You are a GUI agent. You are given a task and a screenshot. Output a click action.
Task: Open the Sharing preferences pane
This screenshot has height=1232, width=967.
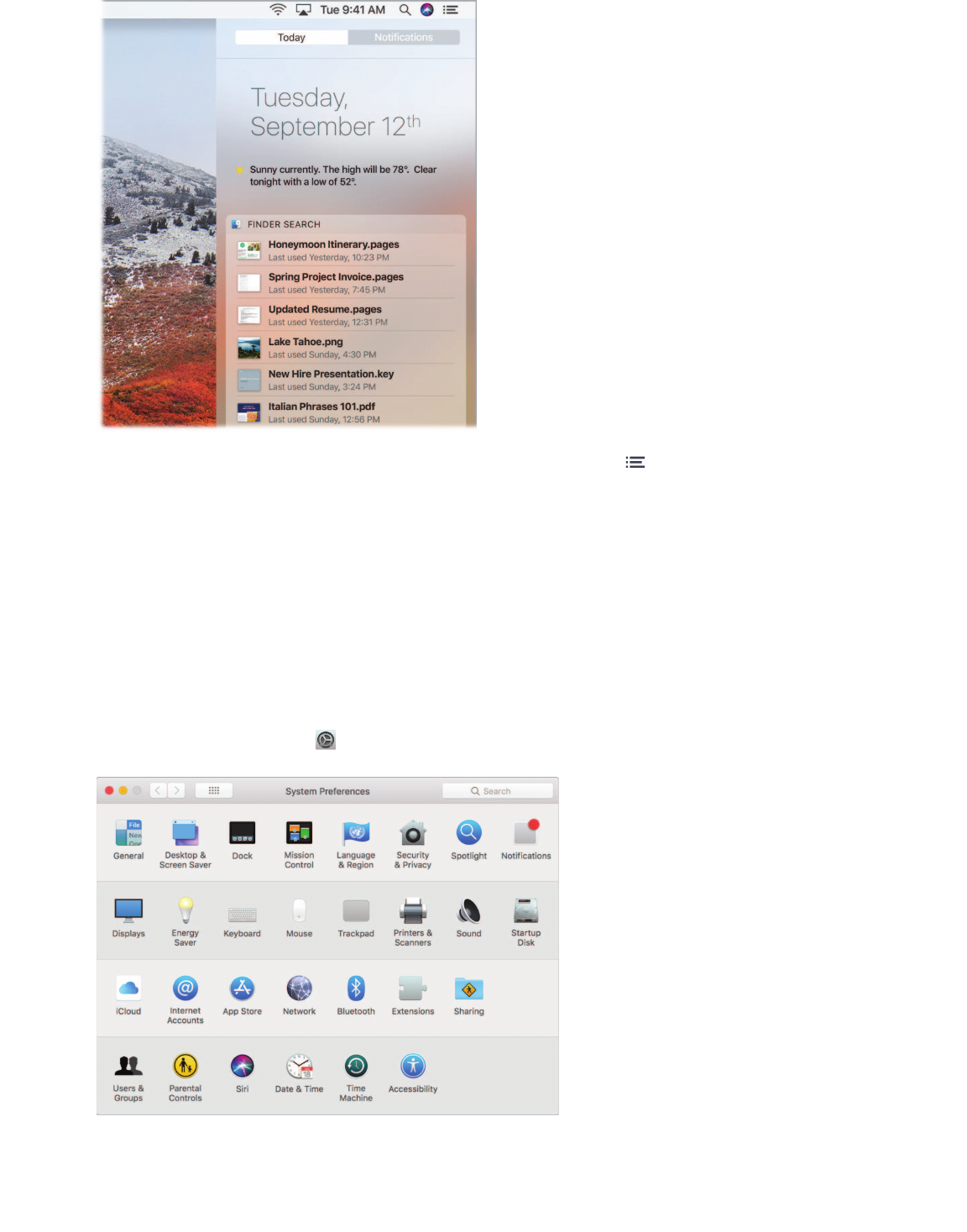(x=469, y=995)
